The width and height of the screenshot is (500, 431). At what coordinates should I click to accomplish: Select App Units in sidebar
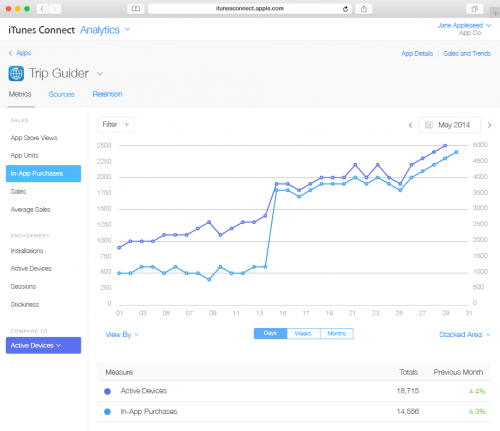pyautogui.click(x=25, y=156)
